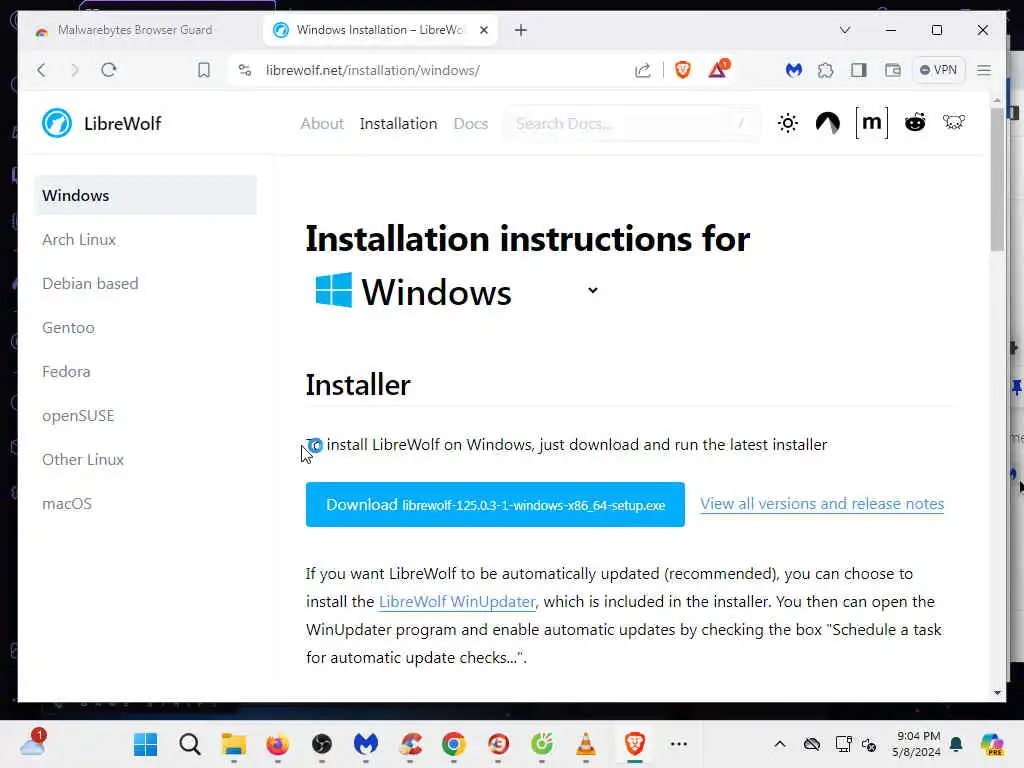Click the VPN button in toolbar

pyautogui.click(x=938, y=70)
